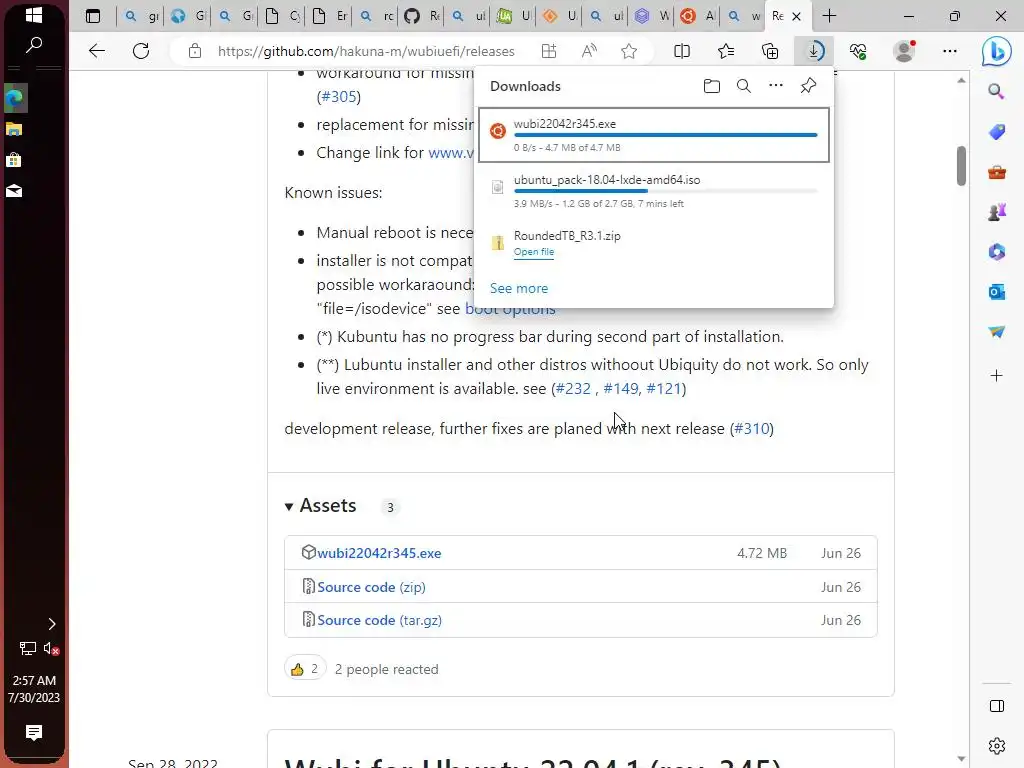Close the active Releases tab
Image resolution: width=1024 pixels, height=768 pixels.
coord(796,16)
